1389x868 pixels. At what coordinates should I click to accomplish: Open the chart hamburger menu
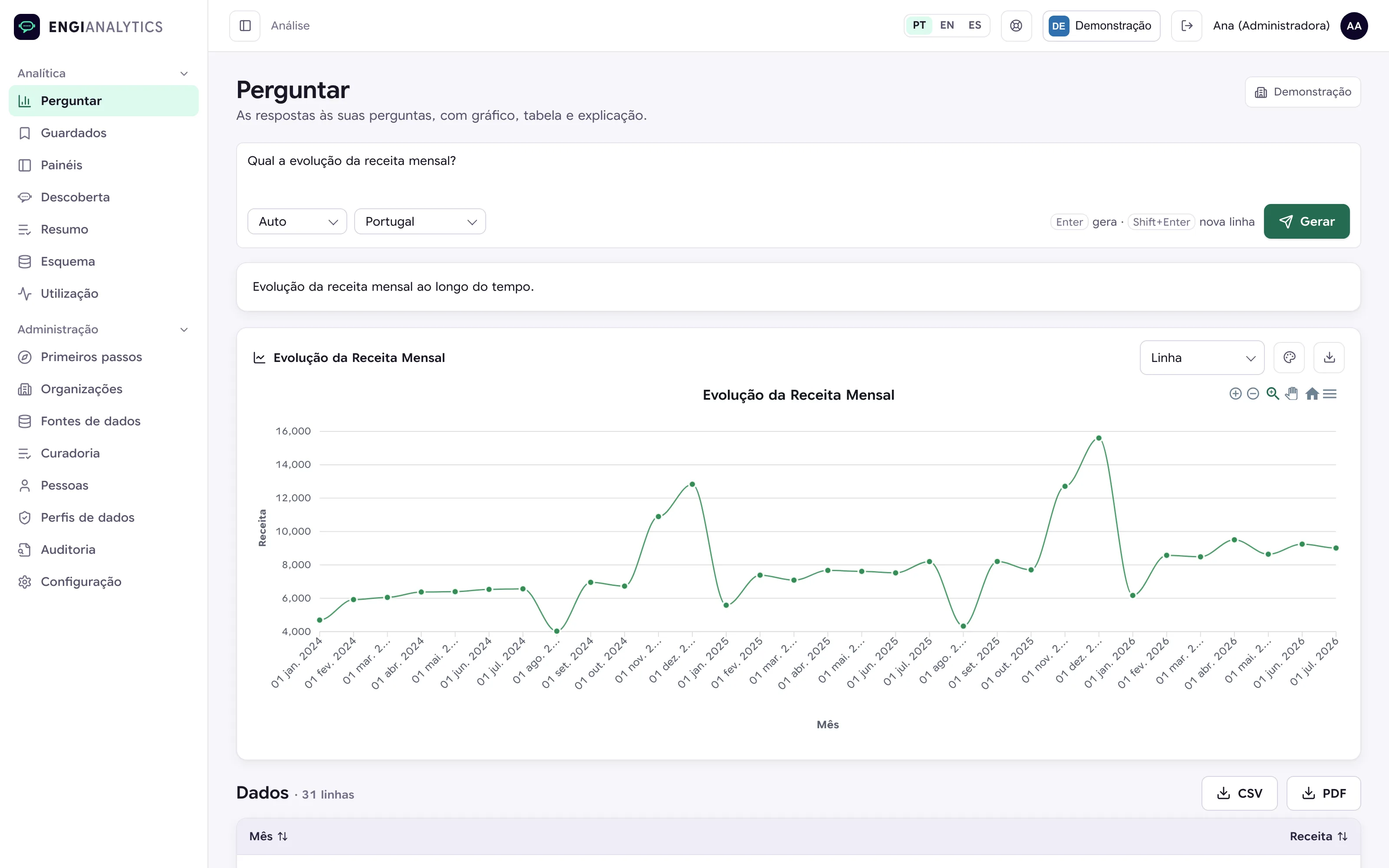(x=1330, y=394)
